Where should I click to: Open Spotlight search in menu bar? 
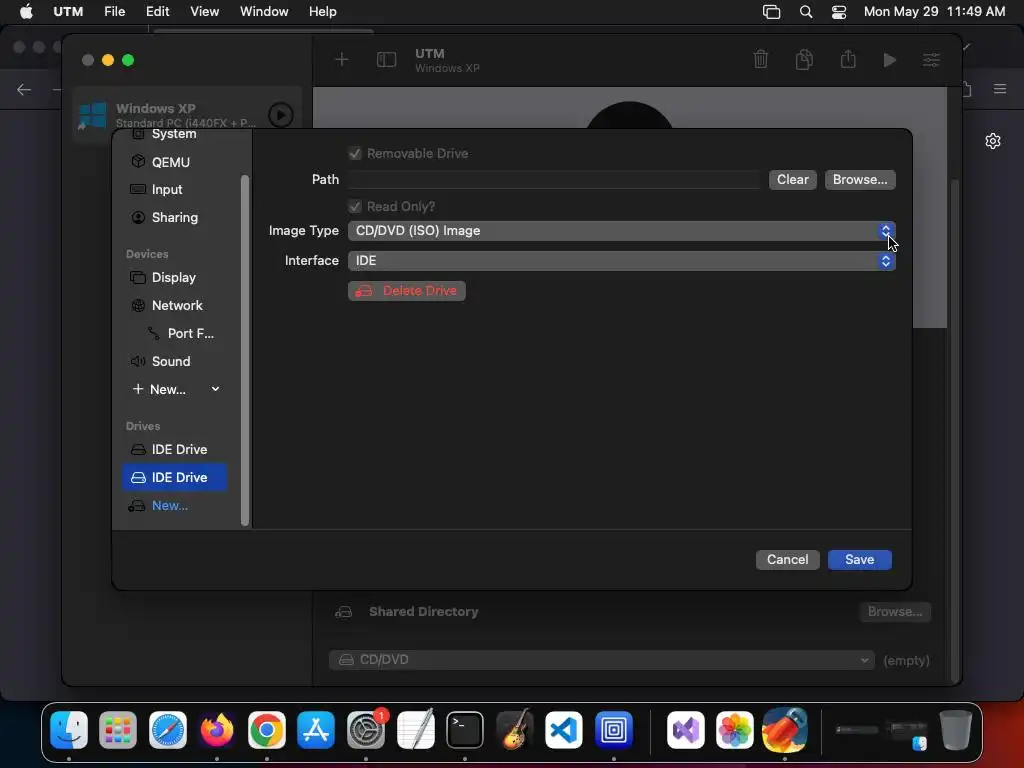806,12
